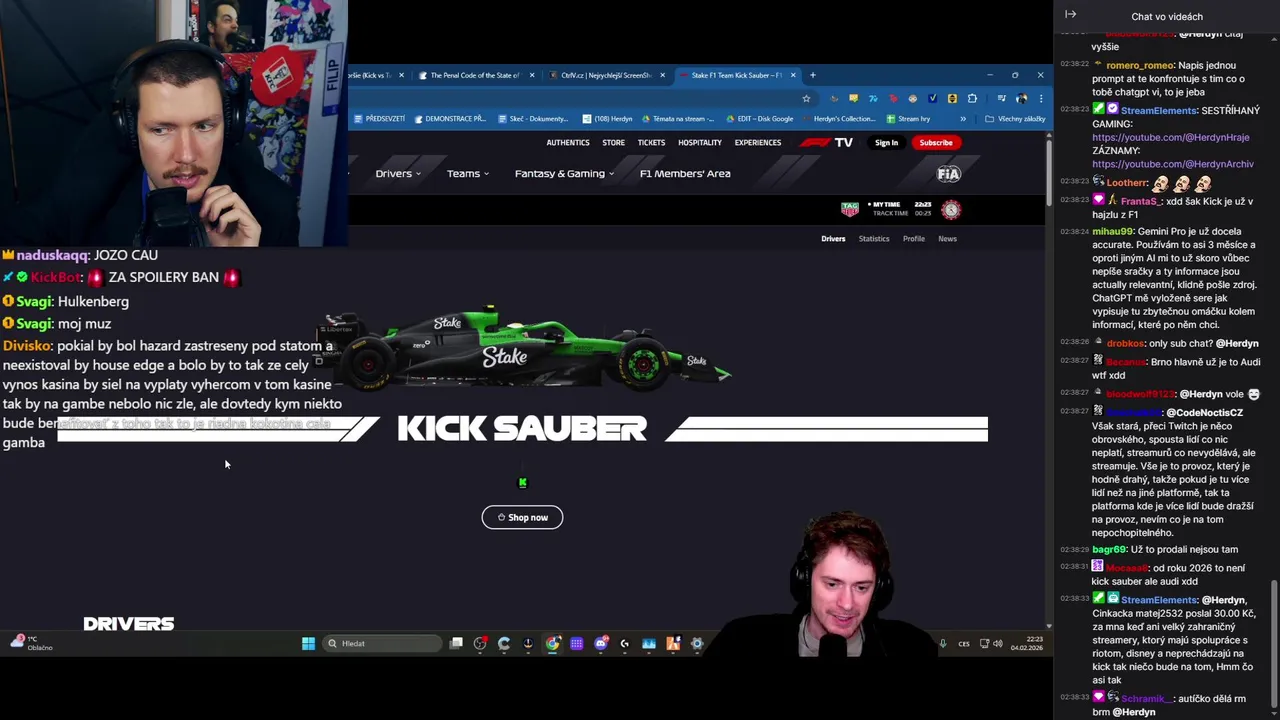Open the youtube.com/@HerdynHraje chat link

click(x=1170, y=137)
